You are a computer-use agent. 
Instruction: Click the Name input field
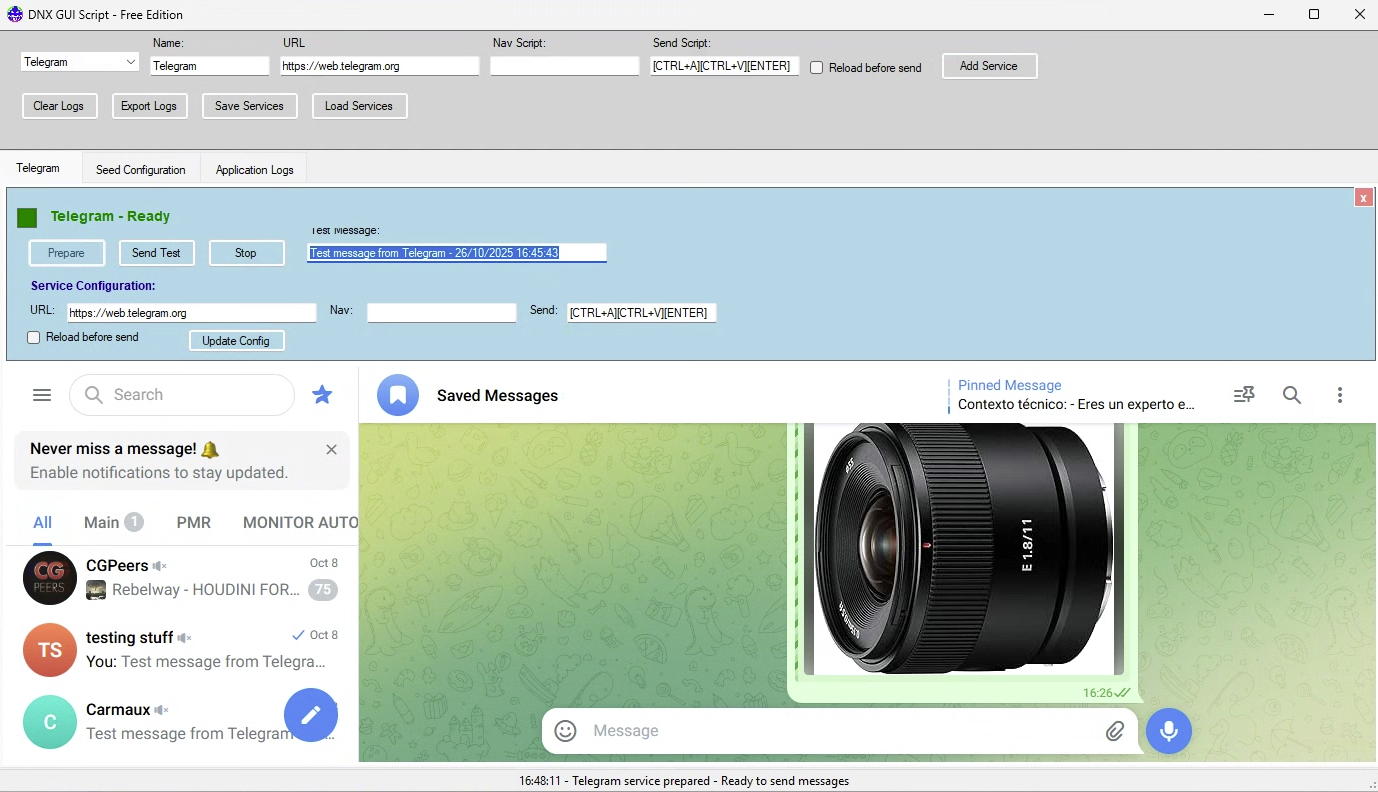click(210, 66)
